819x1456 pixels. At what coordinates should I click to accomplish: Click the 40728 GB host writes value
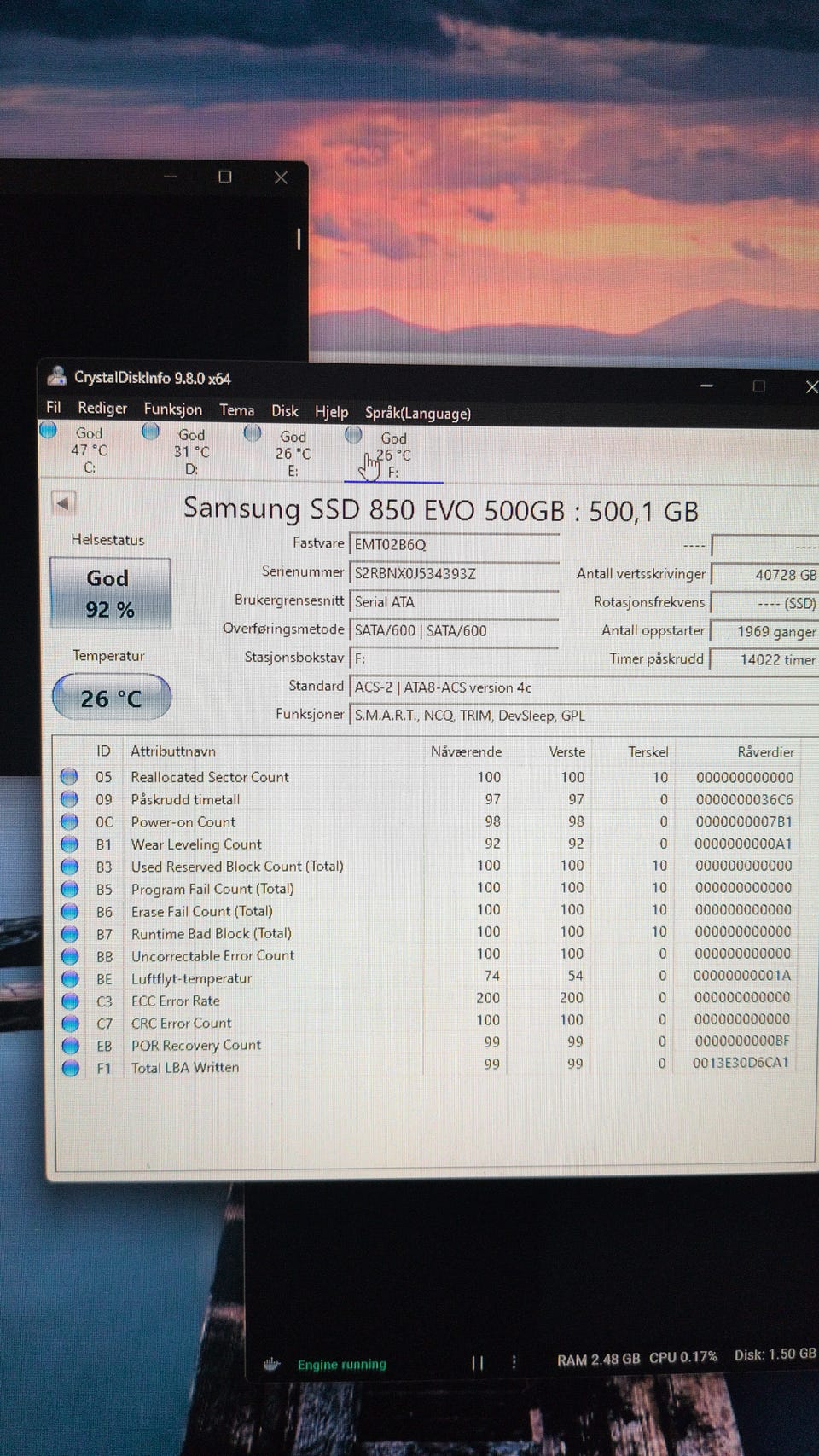pos(765,575)
